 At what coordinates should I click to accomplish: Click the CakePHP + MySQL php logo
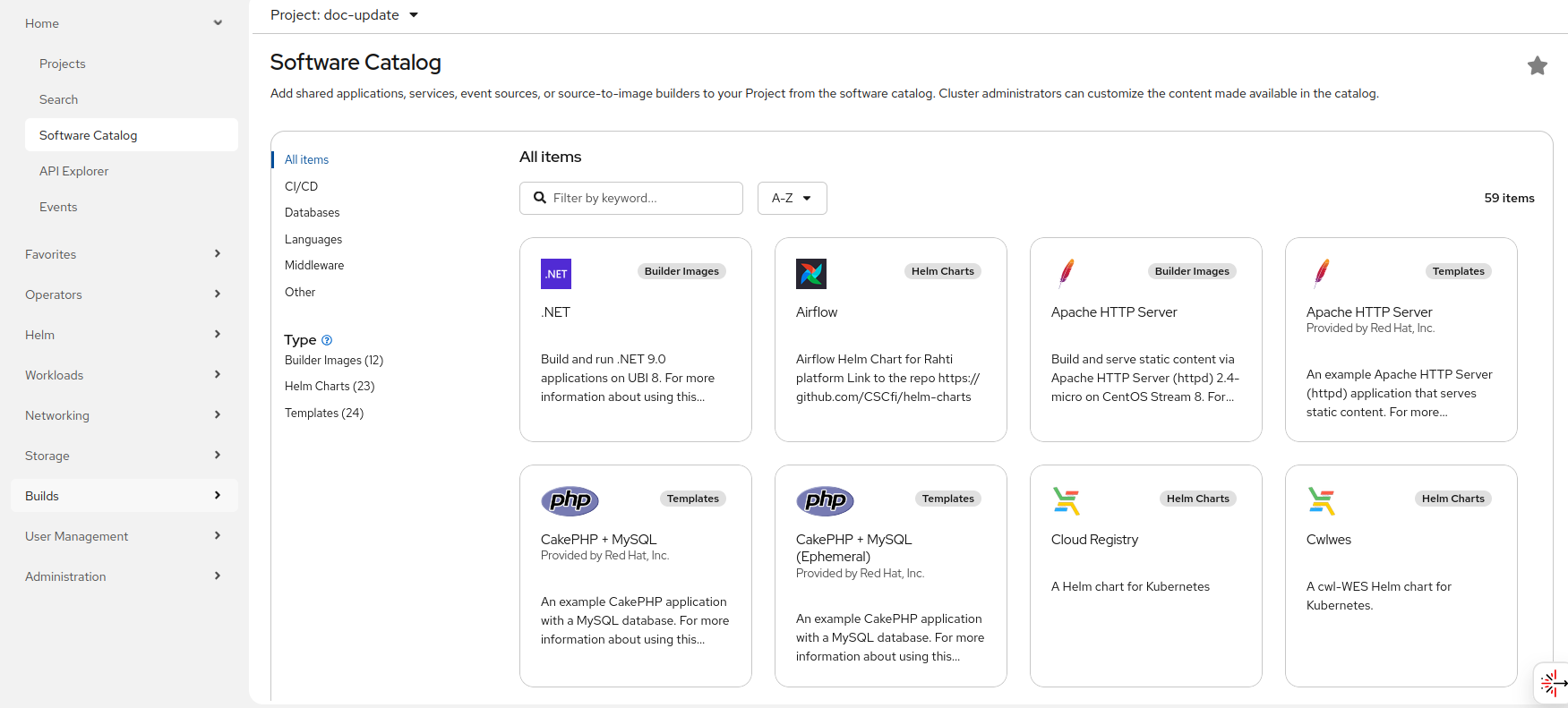(x=570, y=500)
